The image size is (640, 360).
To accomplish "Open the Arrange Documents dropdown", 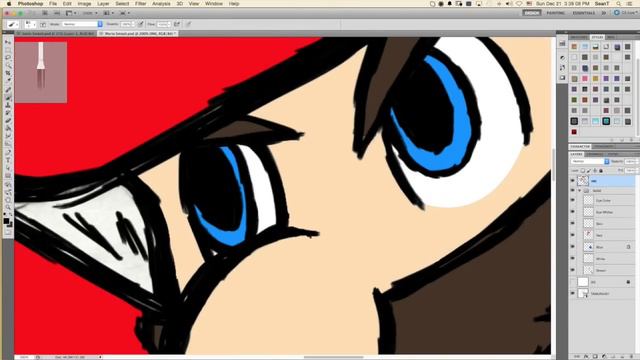I will click(108, 13).
